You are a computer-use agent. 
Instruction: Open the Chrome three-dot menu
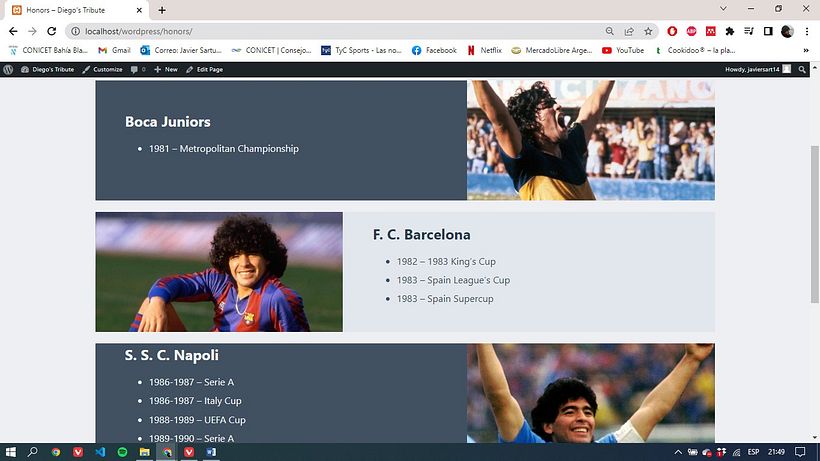807,31
